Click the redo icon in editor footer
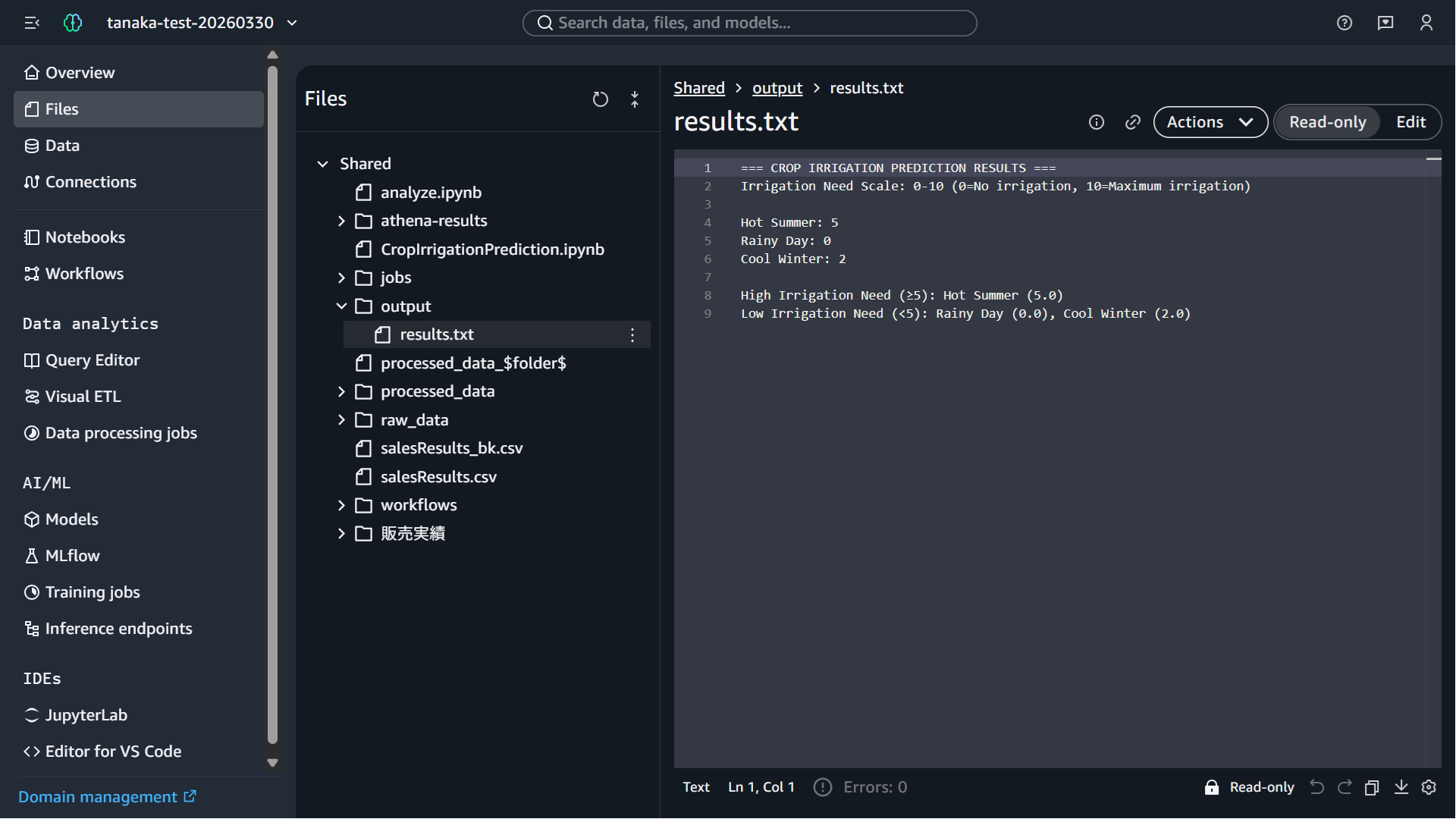 1345,787
